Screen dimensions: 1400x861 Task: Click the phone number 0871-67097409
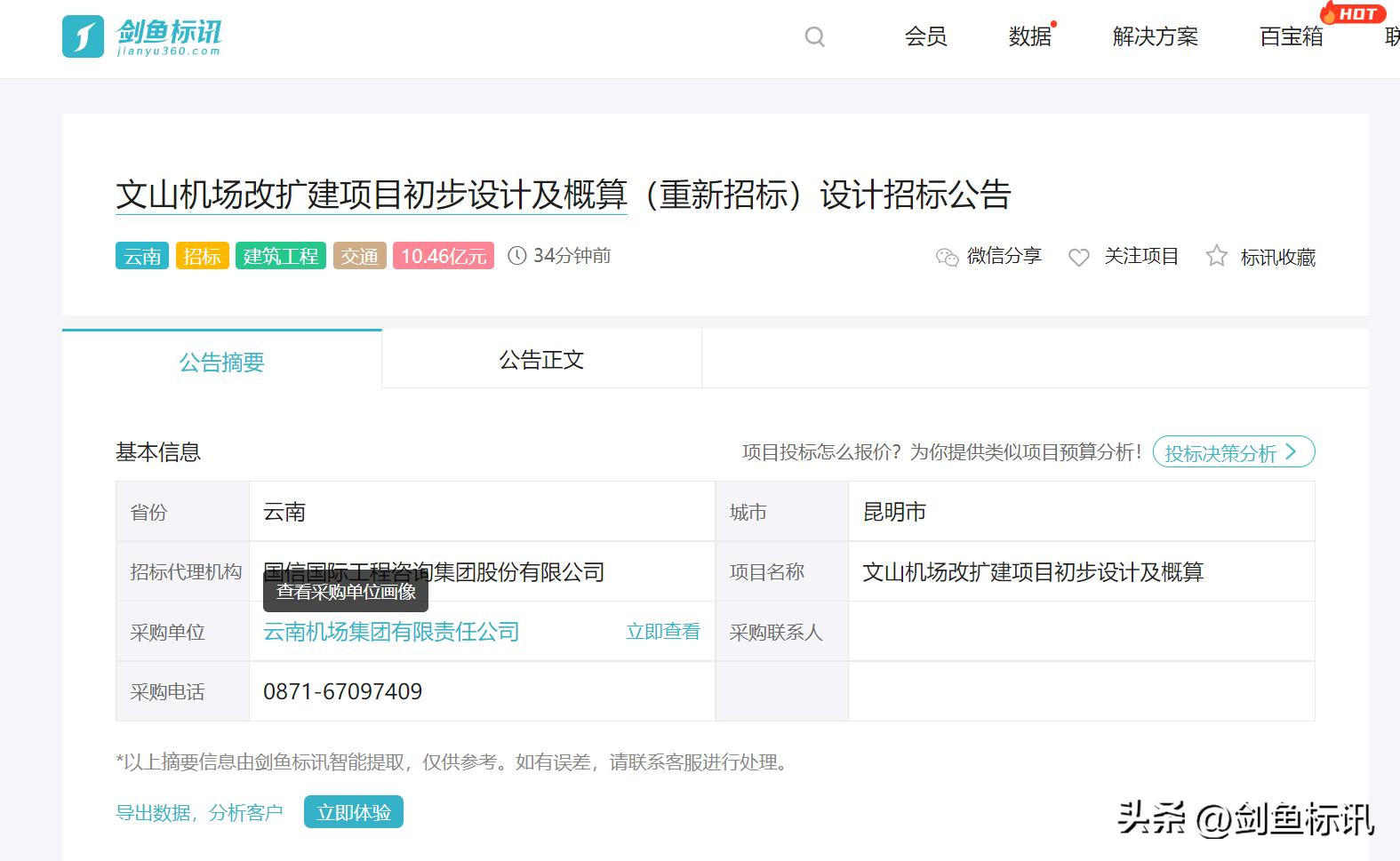[342, 691]
